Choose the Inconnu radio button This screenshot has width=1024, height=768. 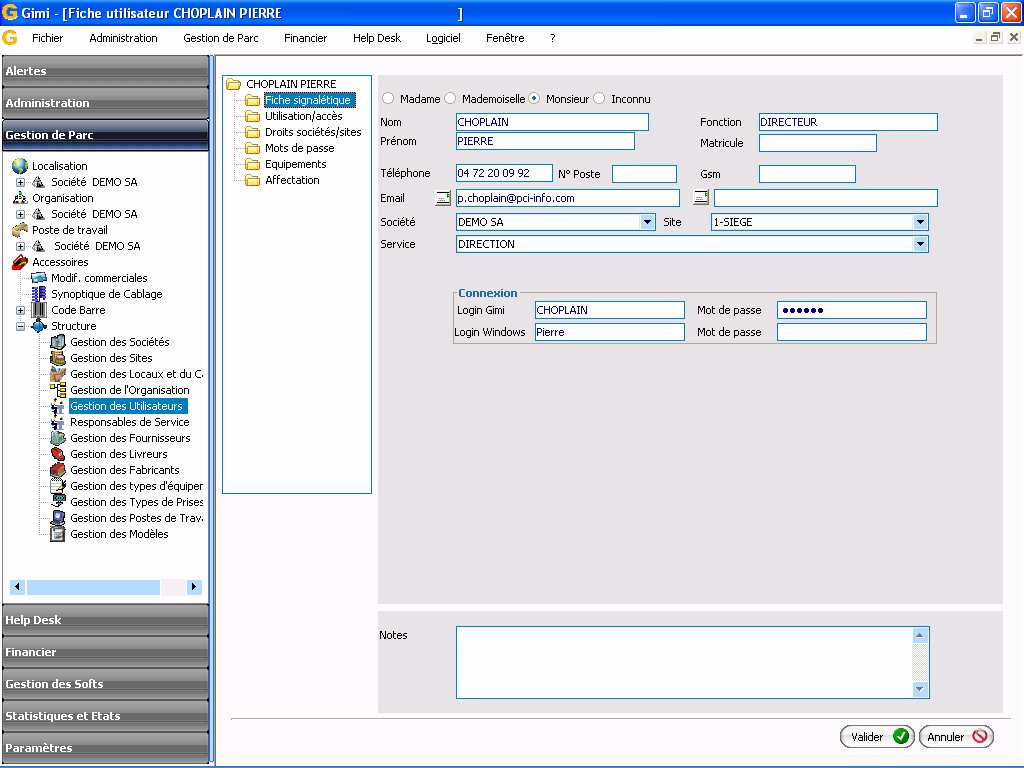599,99
